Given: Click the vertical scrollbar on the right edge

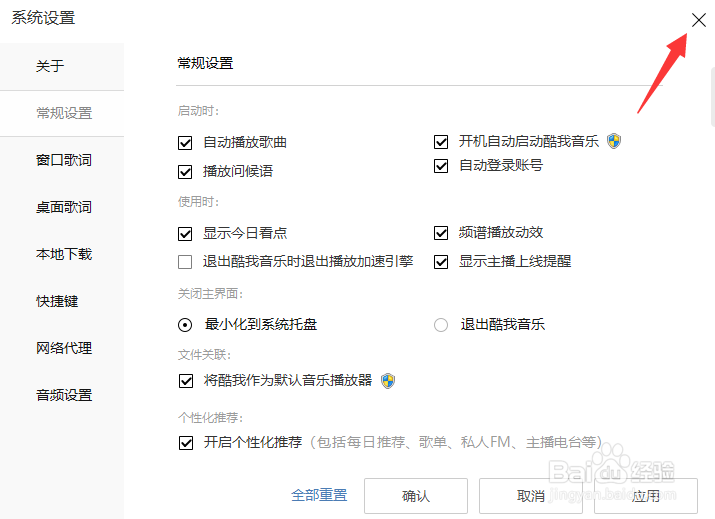Looking at the screenshot, I should [x=713, y=97].
